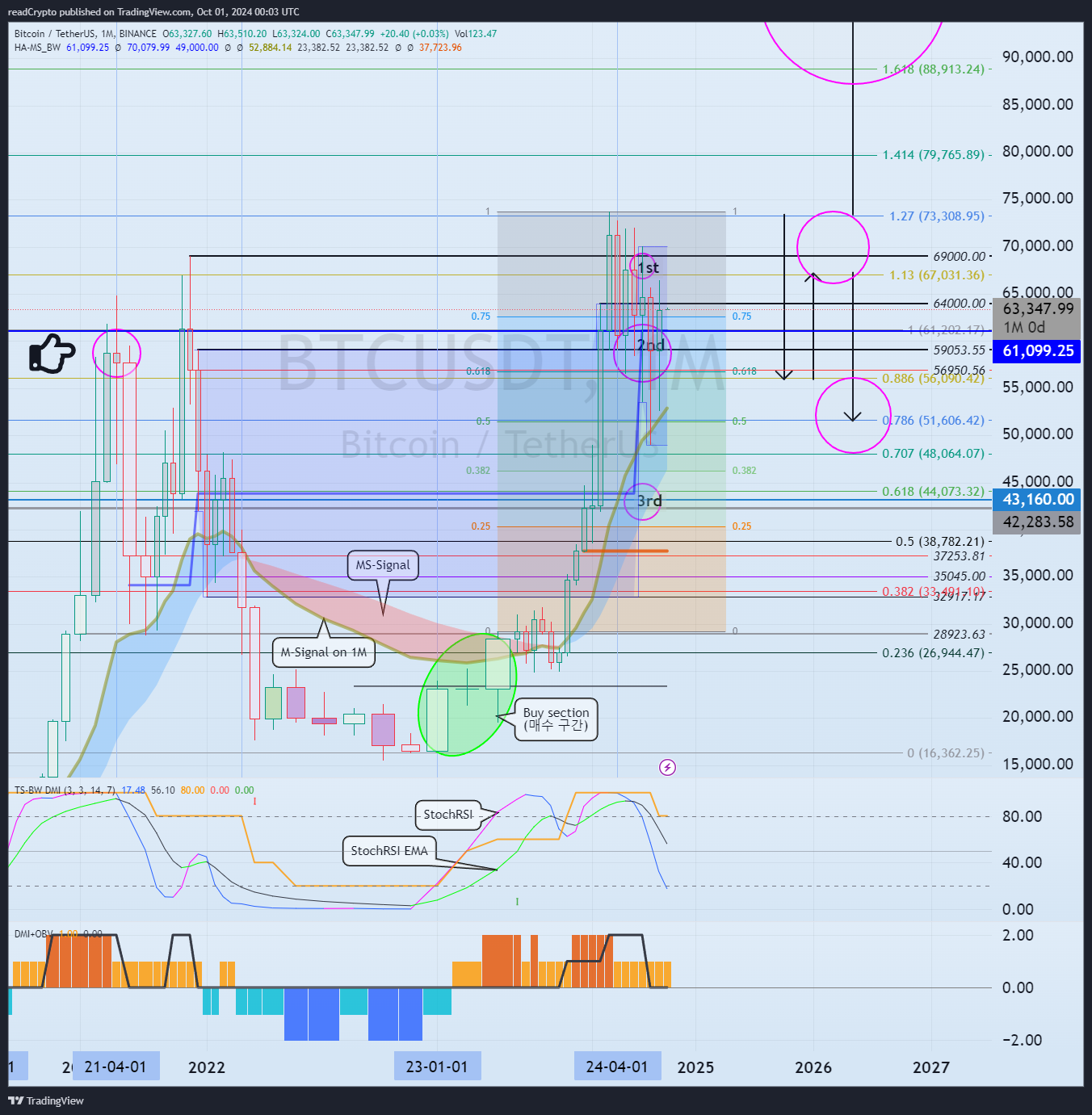Click the 21-04-01 date marker
Viewport: 1092px width, 1115px height.
pos(115,1067)
